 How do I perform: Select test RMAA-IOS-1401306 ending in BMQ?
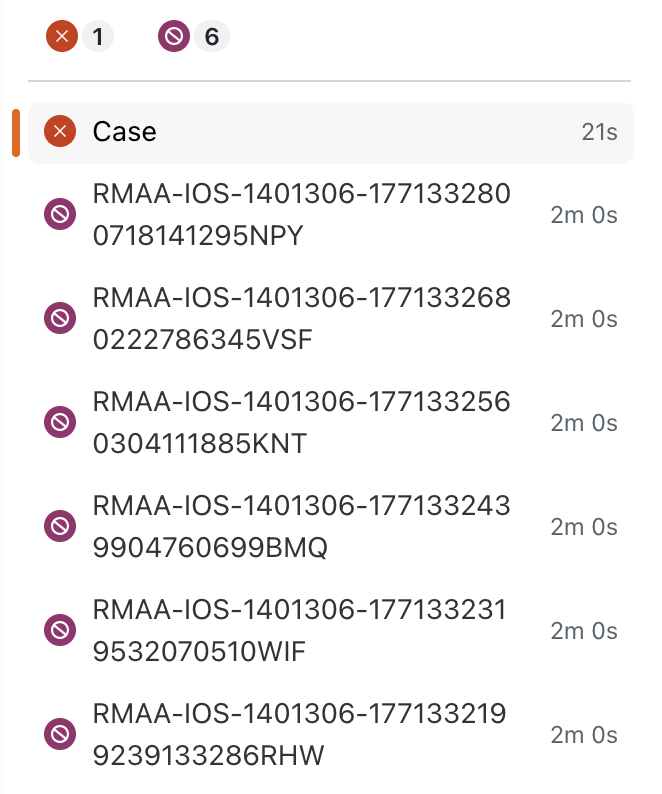tap(301, 526)
